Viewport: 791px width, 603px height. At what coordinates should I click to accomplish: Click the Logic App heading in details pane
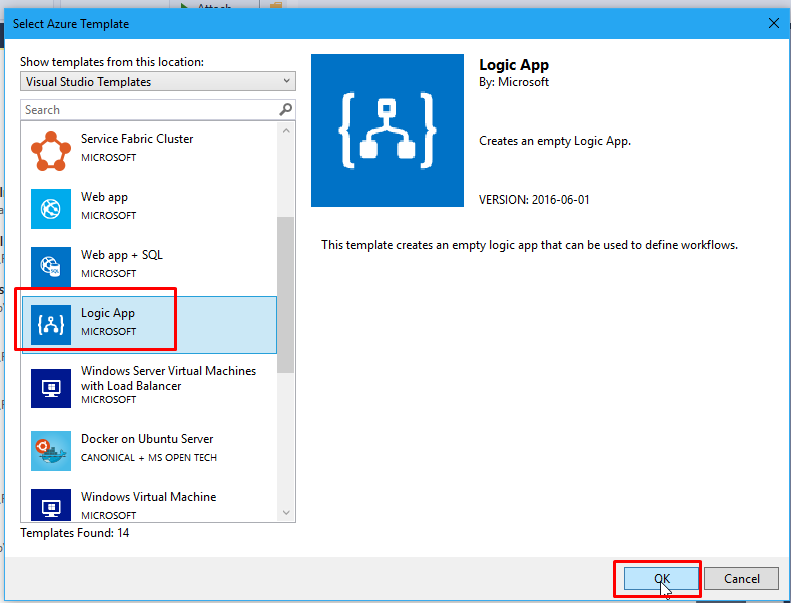point(514,65)
